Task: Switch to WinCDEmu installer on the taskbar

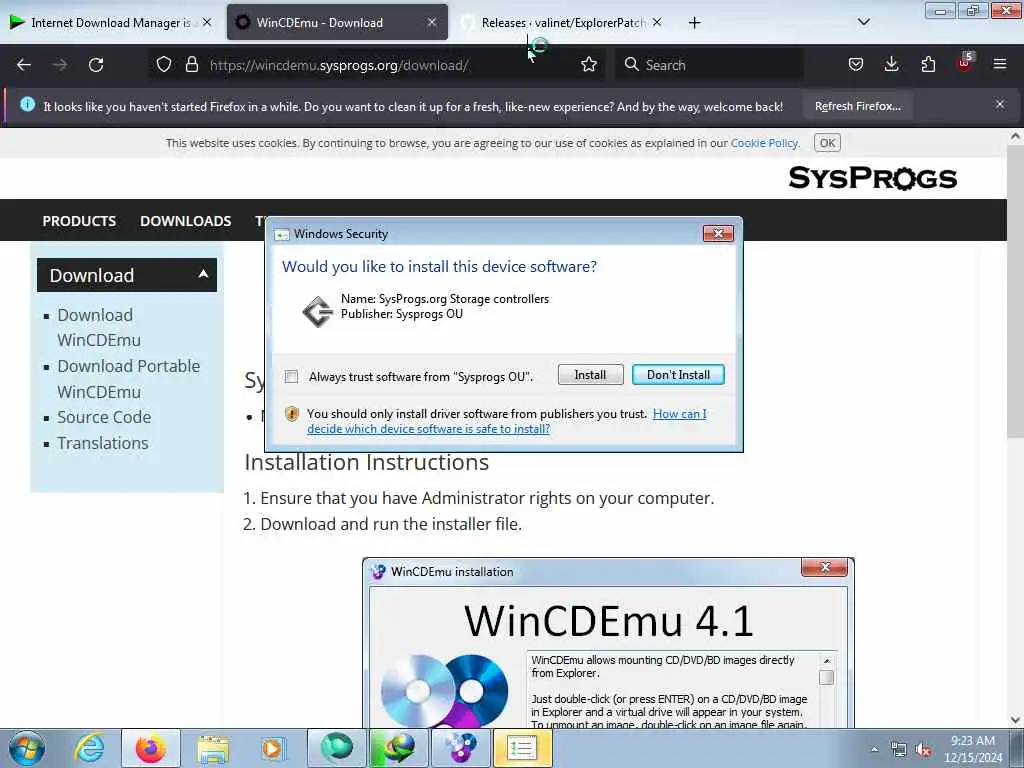Action: click(x=460, y=748)
